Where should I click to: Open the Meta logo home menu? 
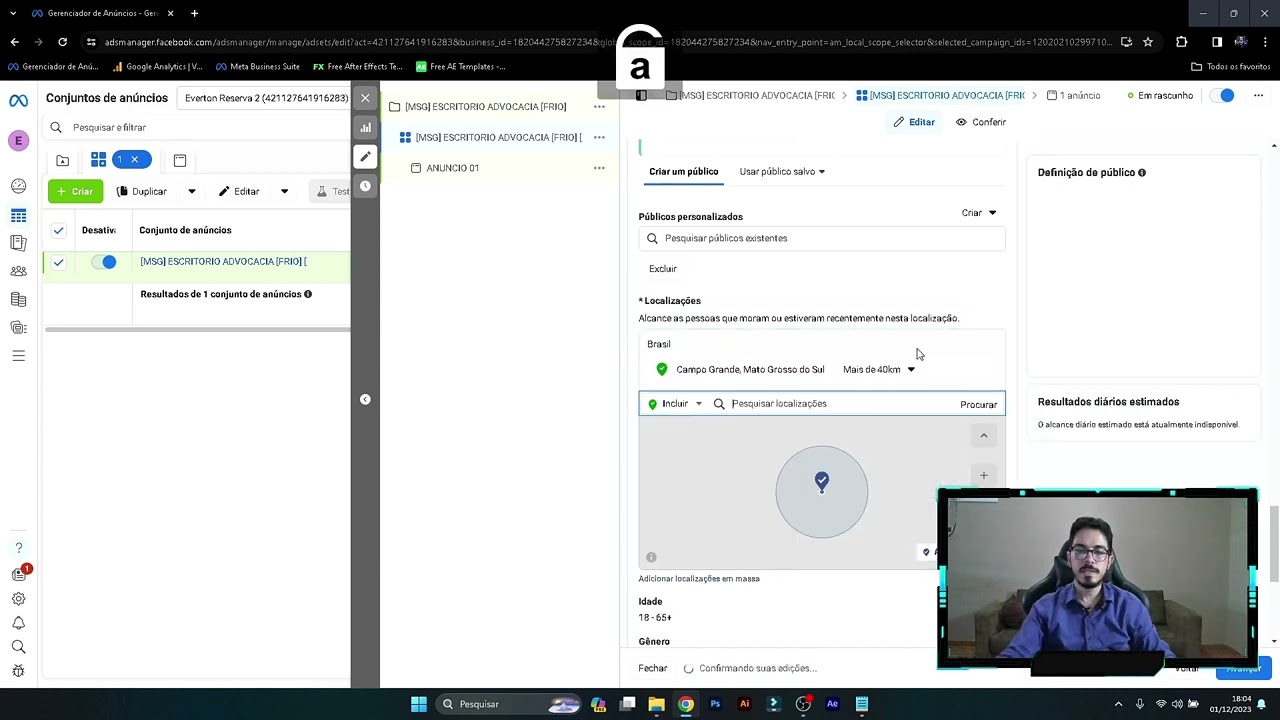tap(18, 100)
